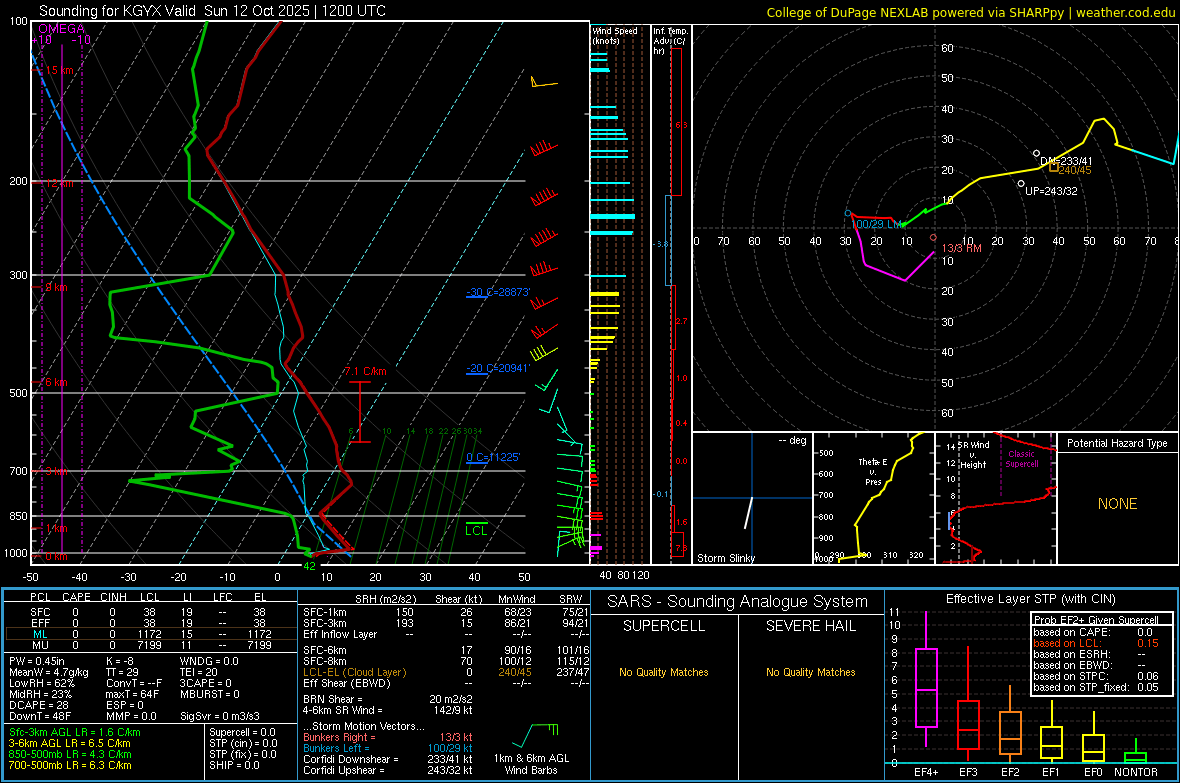The height and width of the screenshot is (783, 1180).
Task: Click the green '42' surface dewpoint value
Action: (309, 566)
